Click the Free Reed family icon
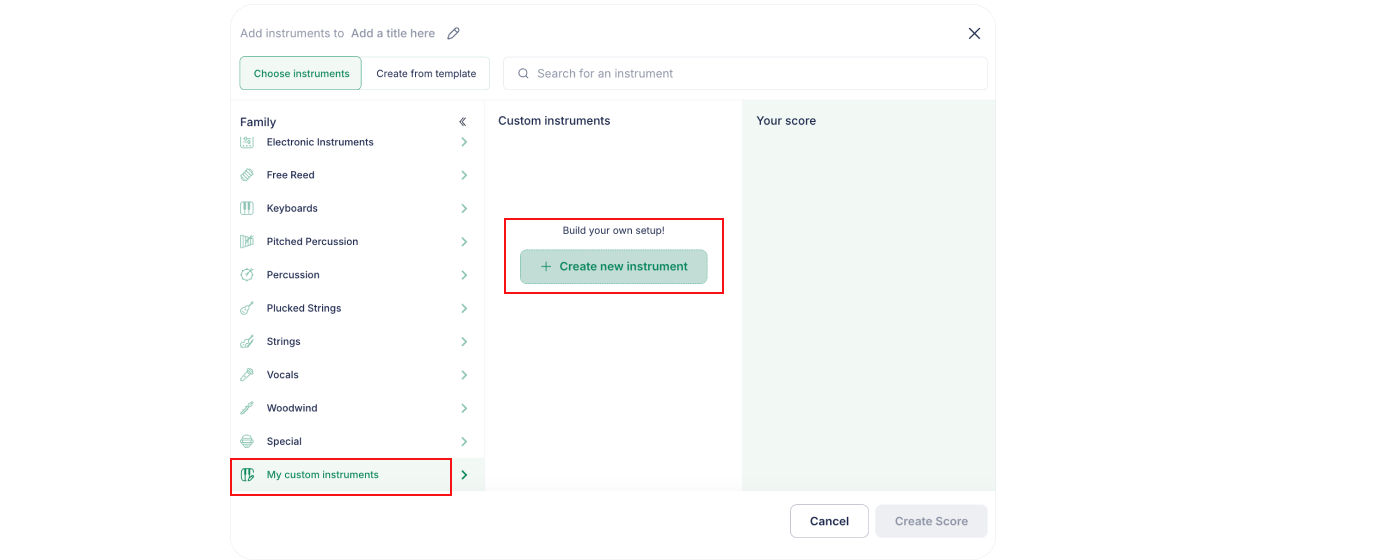Viewport: 1400px width, 560px height. point(247,175)
